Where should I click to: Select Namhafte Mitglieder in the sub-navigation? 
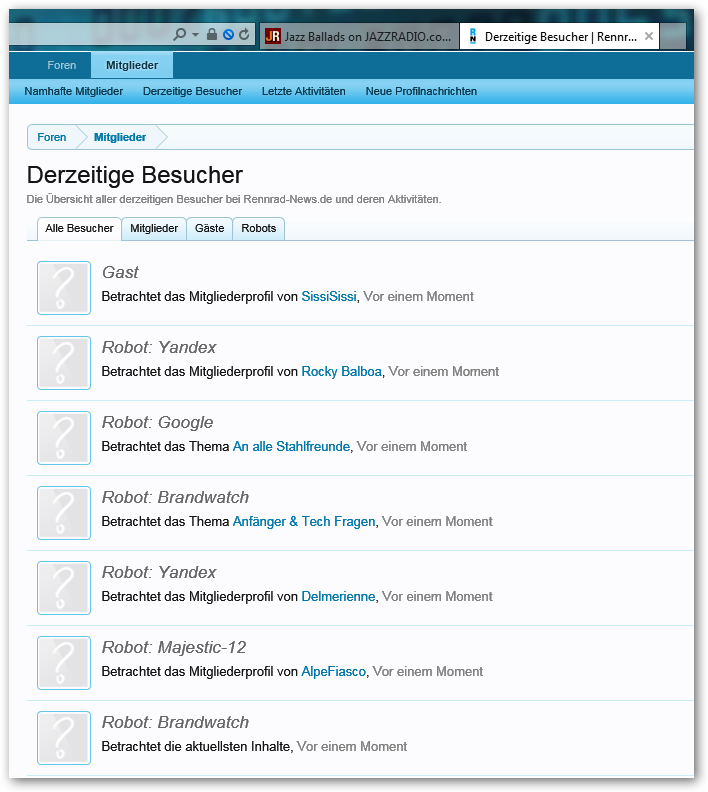[x=74, y=91]
